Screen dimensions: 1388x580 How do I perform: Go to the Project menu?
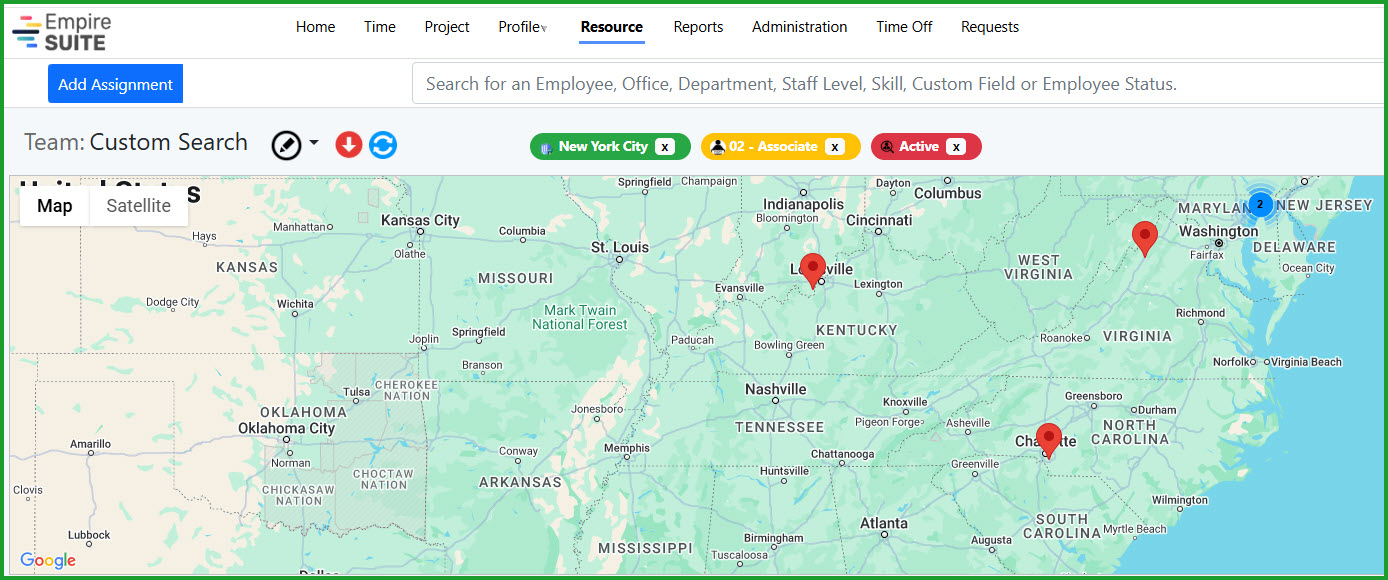(x=447, y=27)
